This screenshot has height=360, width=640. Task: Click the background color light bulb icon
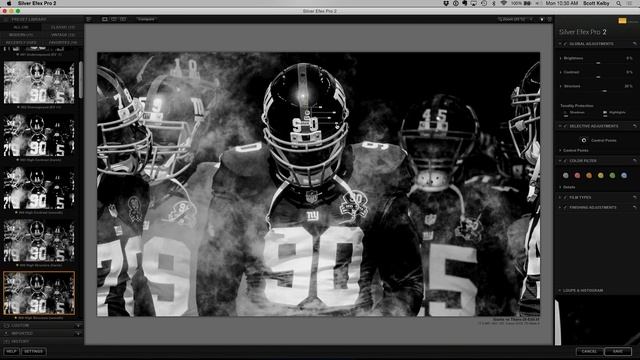click(542, 19)
